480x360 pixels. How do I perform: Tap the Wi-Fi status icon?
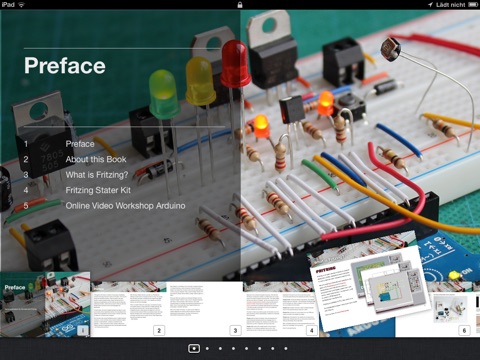pos(22,5)
